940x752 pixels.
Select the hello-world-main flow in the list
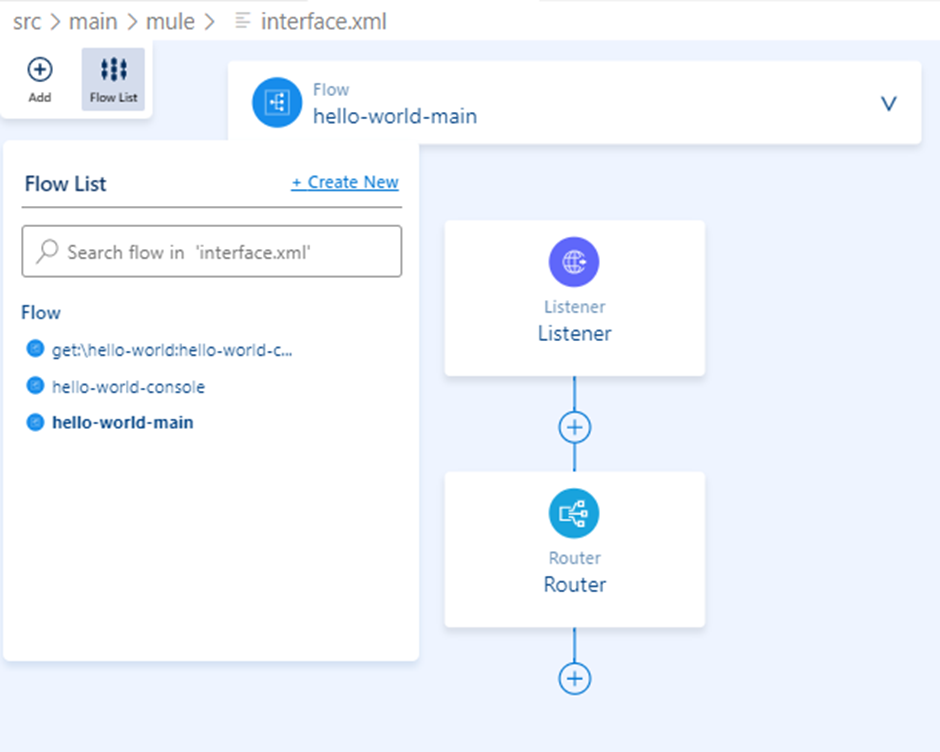click(122, 422)
